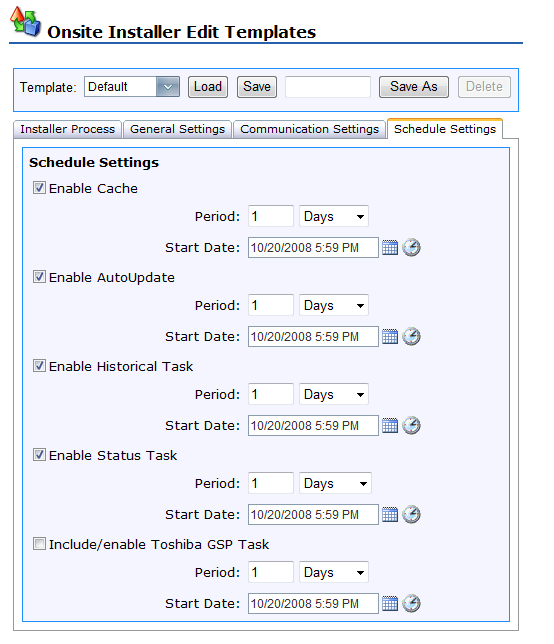Open calendar picker for AutoUpdate start date
The height and width of the screenshot is (644, 554).
390,336
